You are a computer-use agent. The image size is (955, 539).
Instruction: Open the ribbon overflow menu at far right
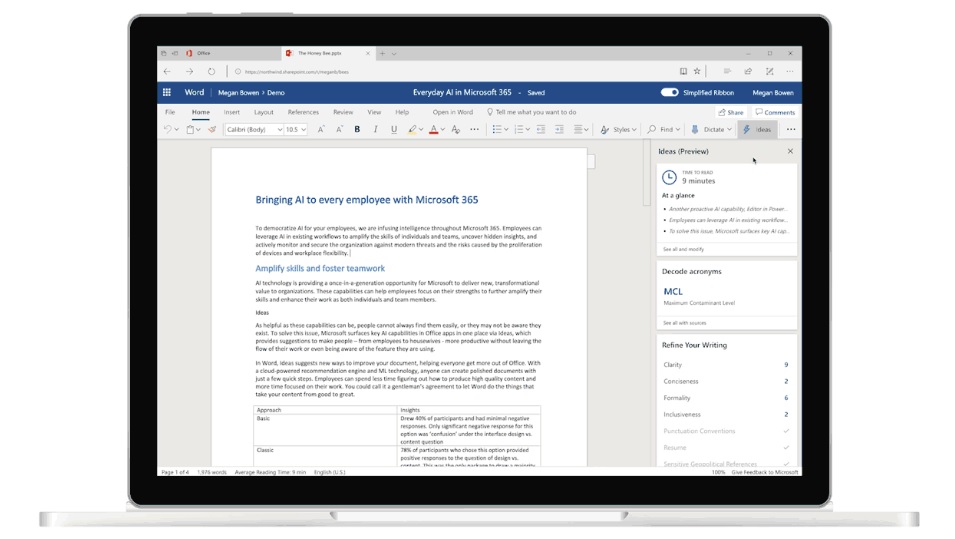pyautogui.click(x=791, y=130)
